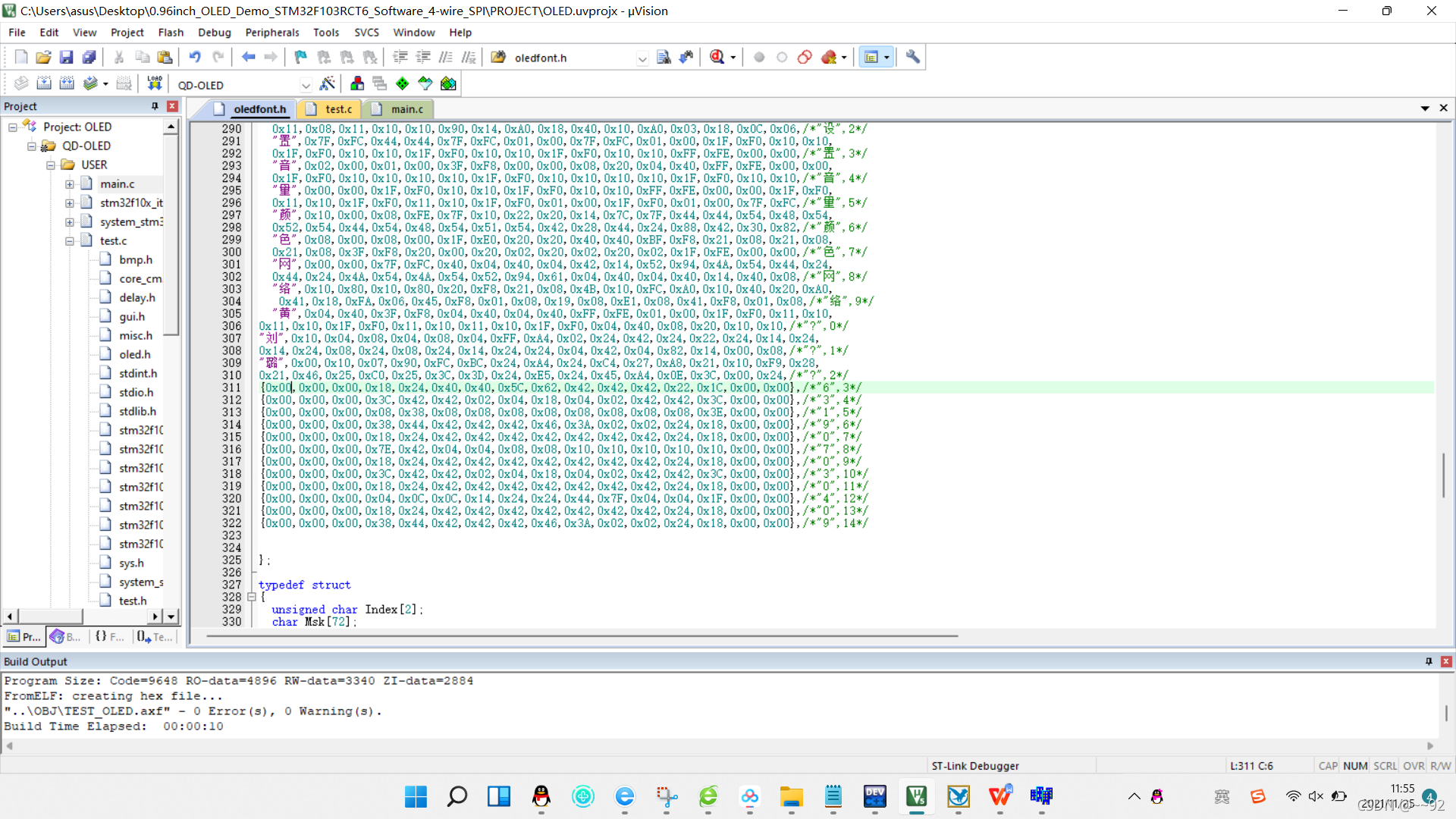Rebuild all target files
Image resolution: width=1456 pixels, height=819 pixels.
pyautogui.click(x=67, y=84)
